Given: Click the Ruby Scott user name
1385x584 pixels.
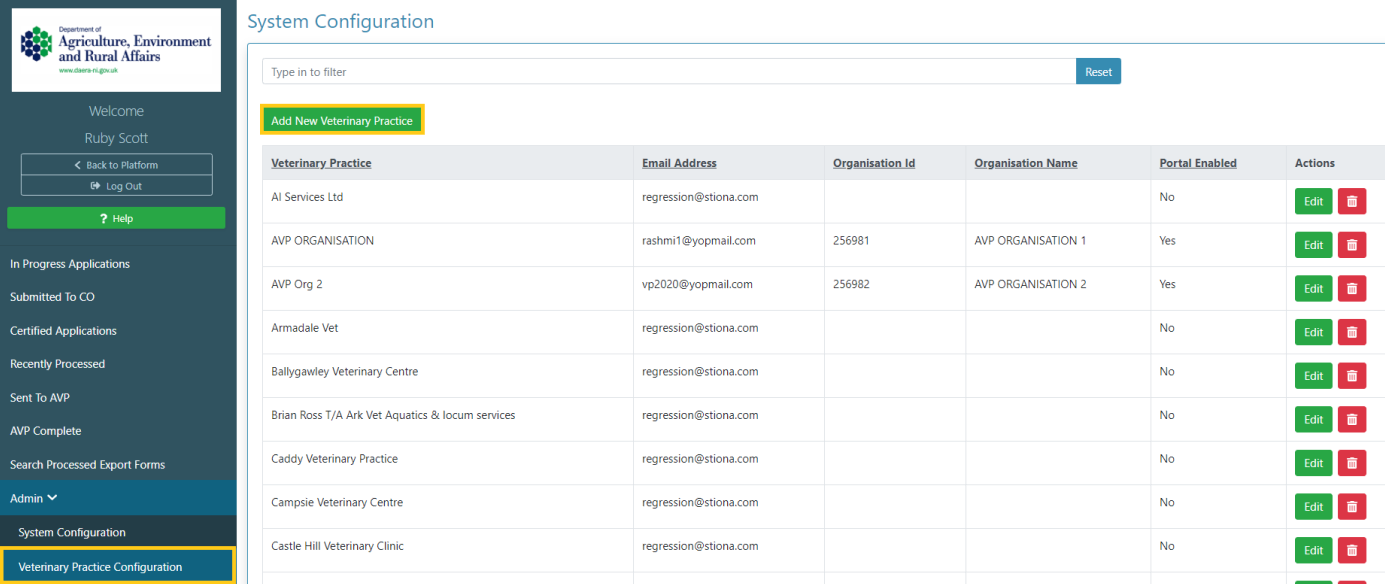Looking at the screenshot, I should [116, 138].
